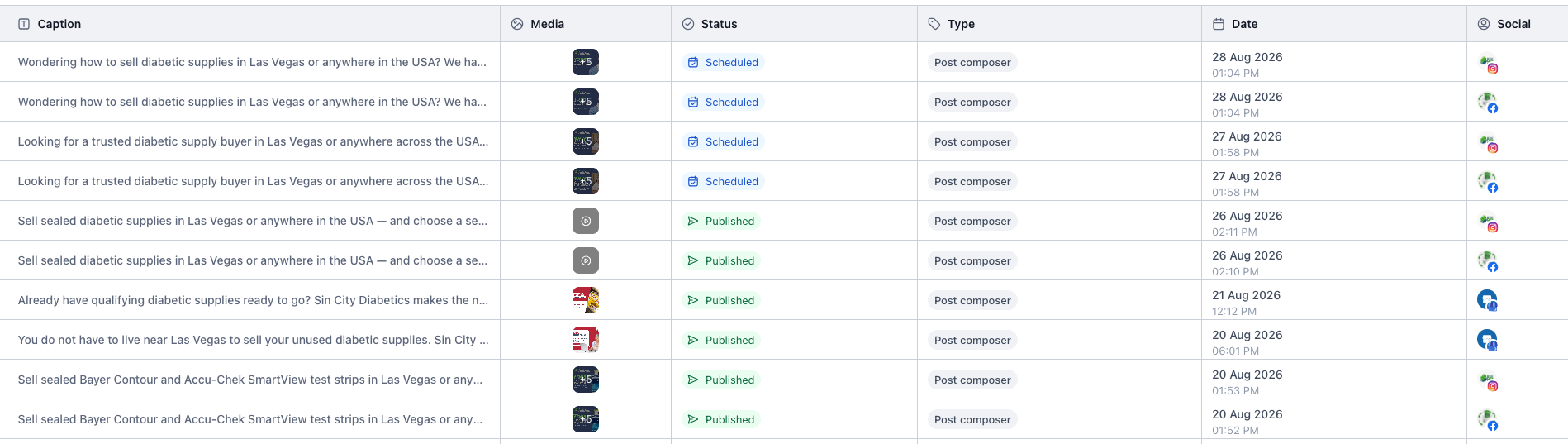Click the video media icon for 26 Aug 02:11 PM post
The height and width of the screenshot is (444, 1568).
tap(586, 221)
